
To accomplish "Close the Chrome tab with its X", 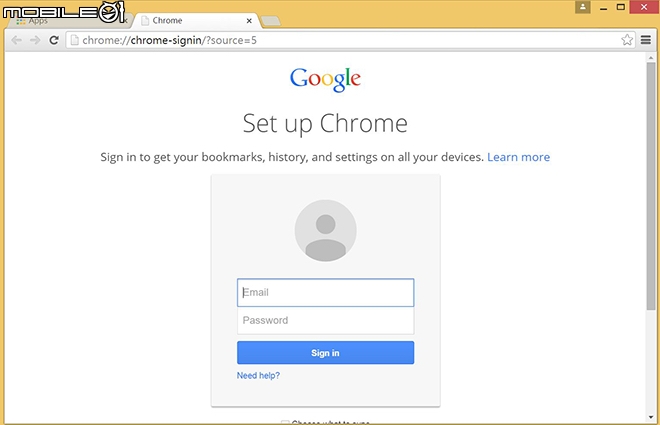I will (249, 21).
